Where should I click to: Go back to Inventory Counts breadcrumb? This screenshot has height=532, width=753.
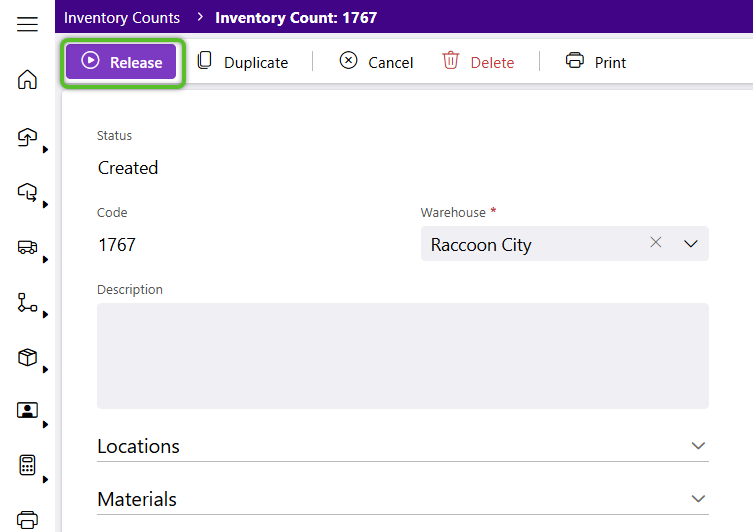click(122, 18)
